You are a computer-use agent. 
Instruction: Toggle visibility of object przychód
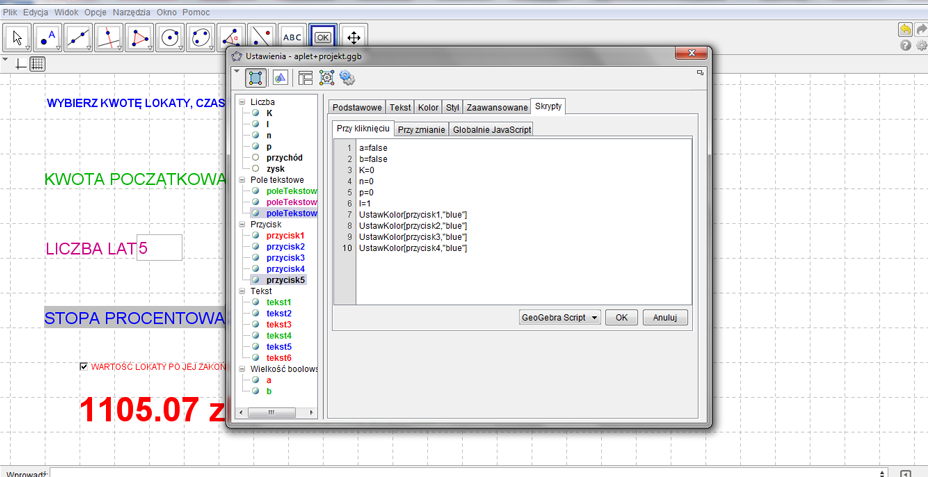coord(256,158)
